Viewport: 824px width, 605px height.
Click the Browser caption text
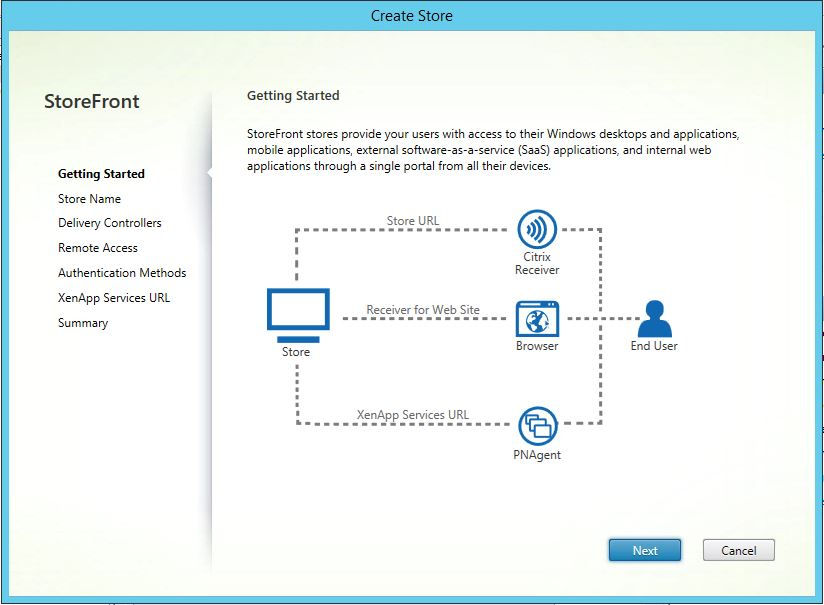pyautogui.click(x=537, y=346)
